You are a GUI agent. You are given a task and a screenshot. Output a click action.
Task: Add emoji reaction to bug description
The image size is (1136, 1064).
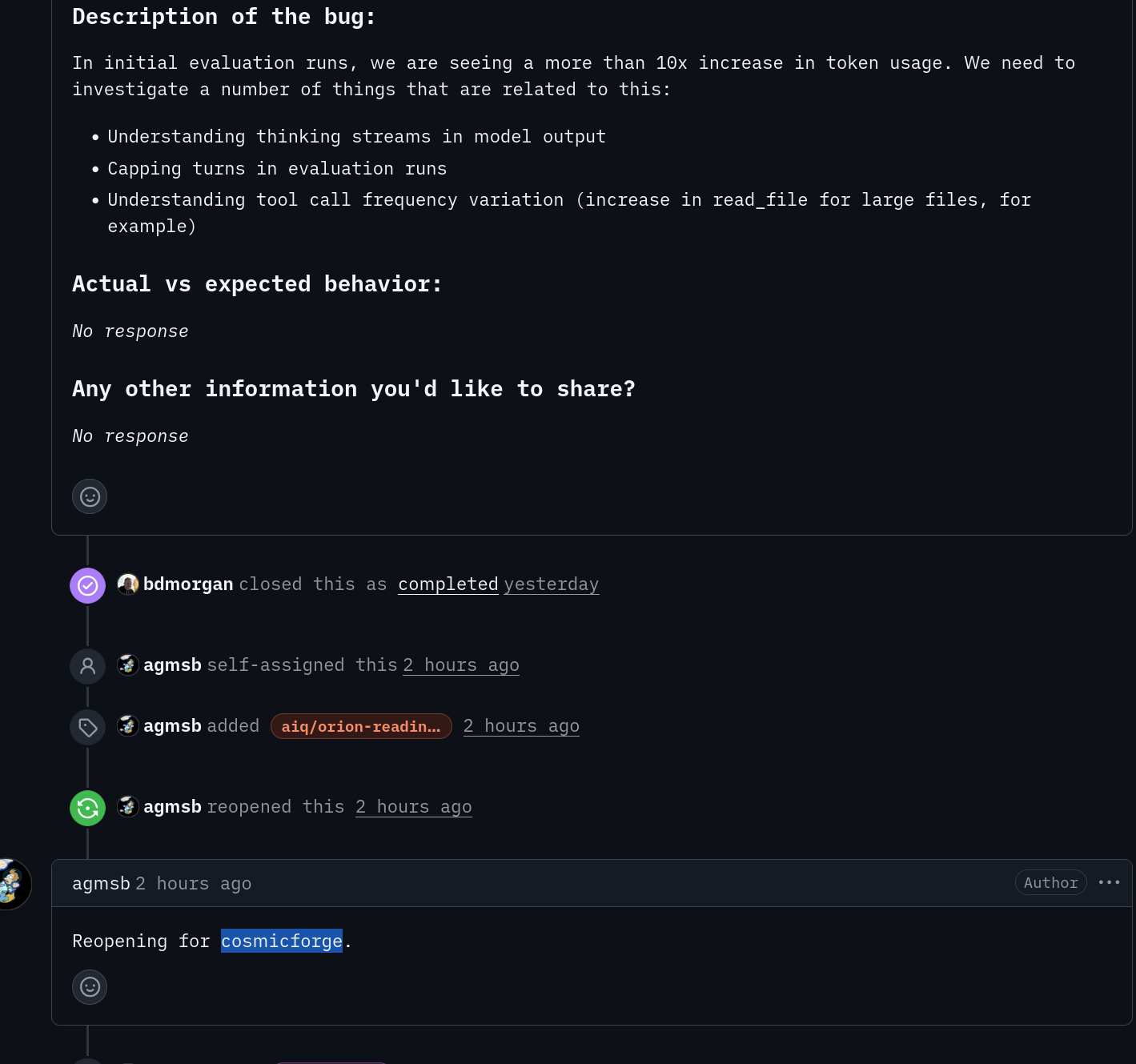[90, 496]
